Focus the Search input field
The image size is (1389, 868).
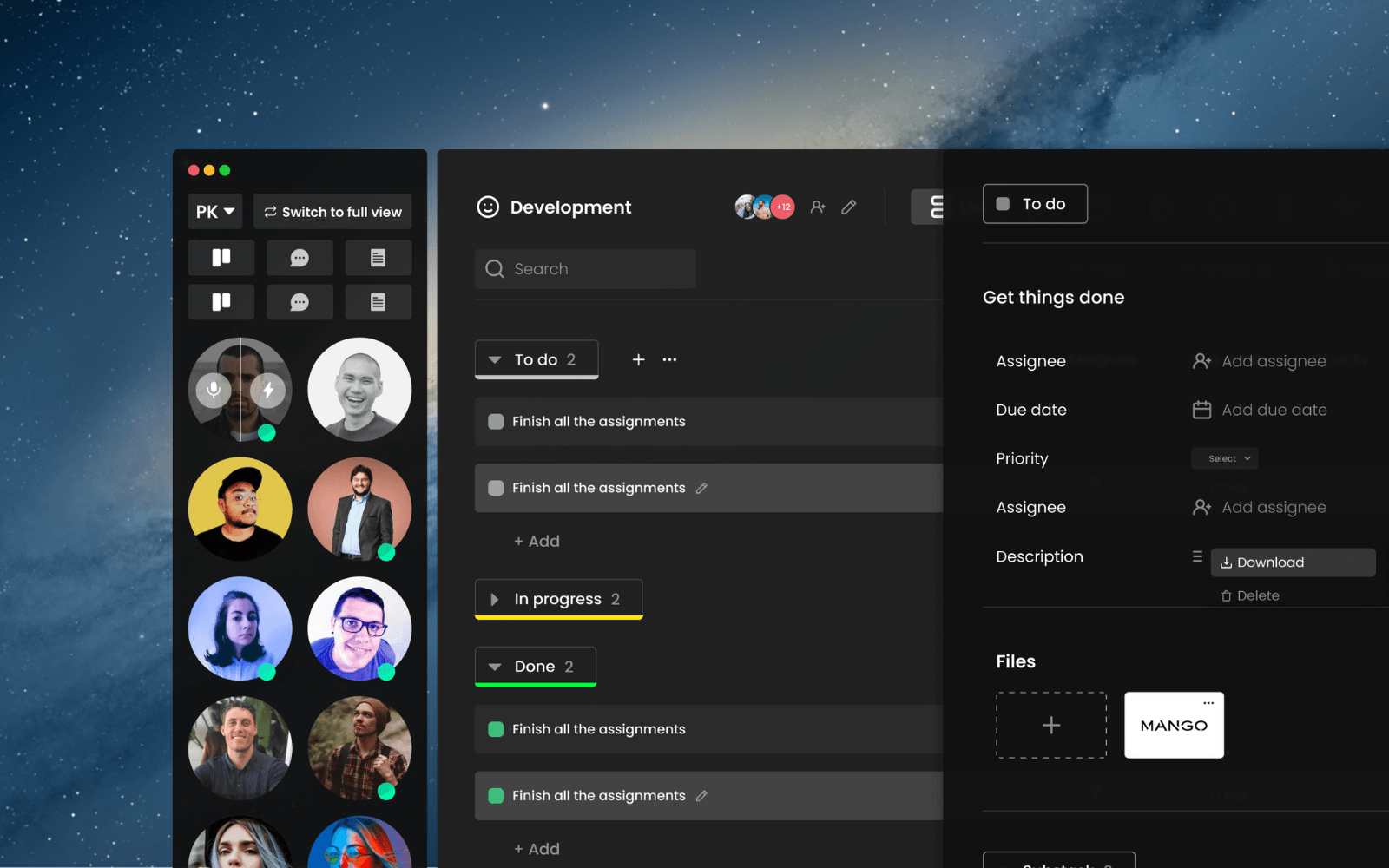pos(585,269)
